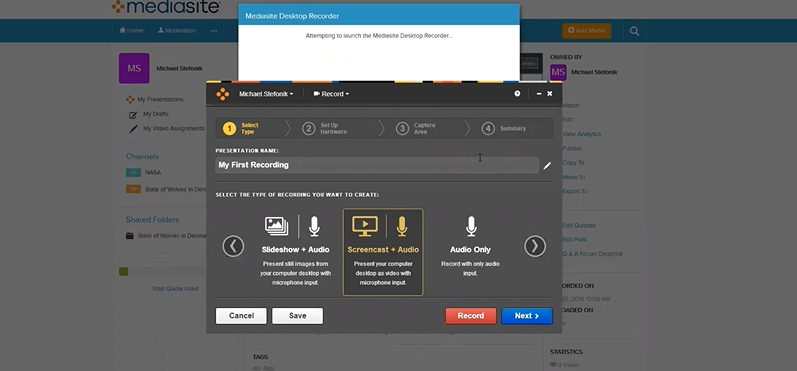Click the Total Quota Used link
The height and width of the screenshot is (371, 797).
(175, 289)
